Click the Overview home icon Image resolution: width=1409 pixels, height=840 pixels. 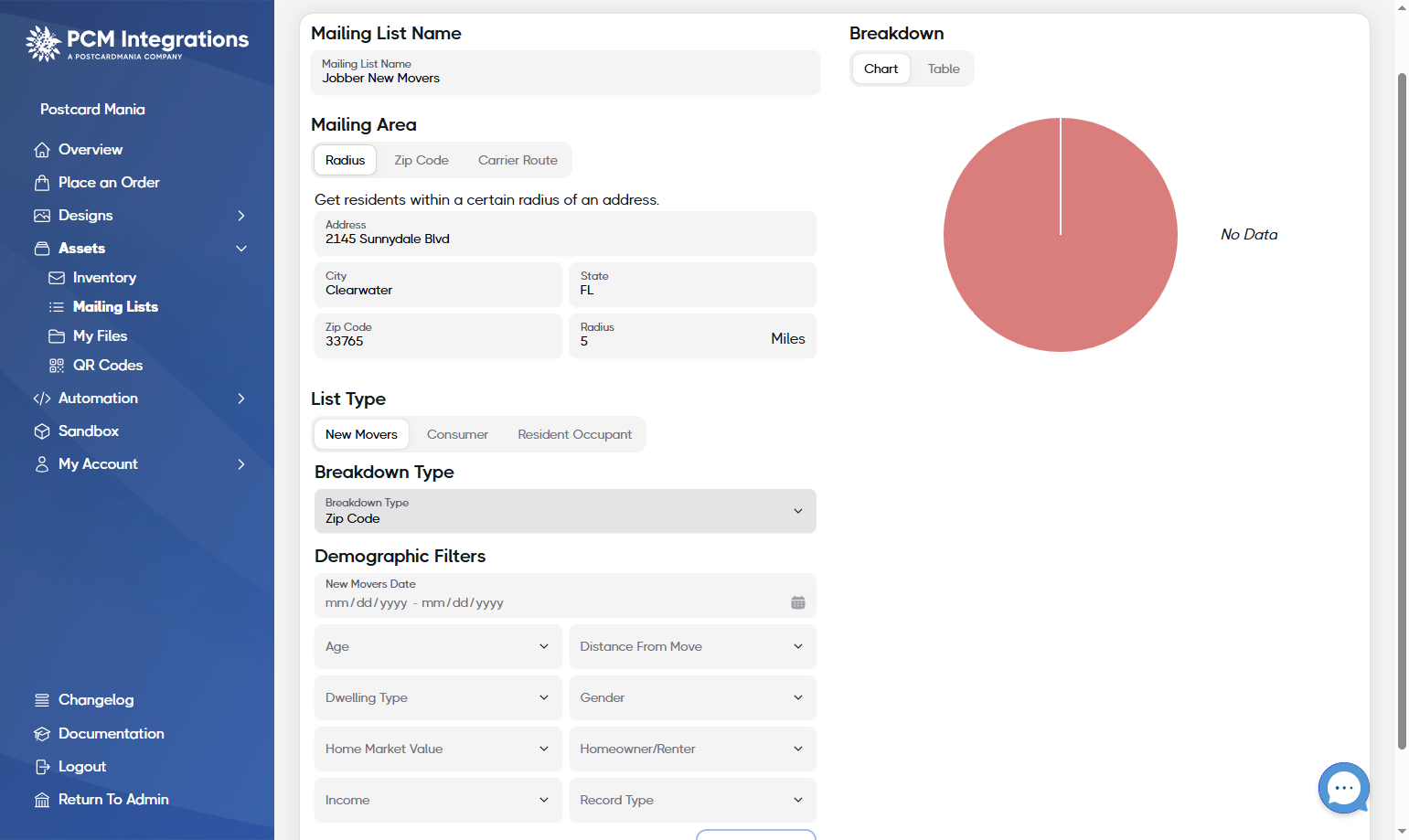42,150
